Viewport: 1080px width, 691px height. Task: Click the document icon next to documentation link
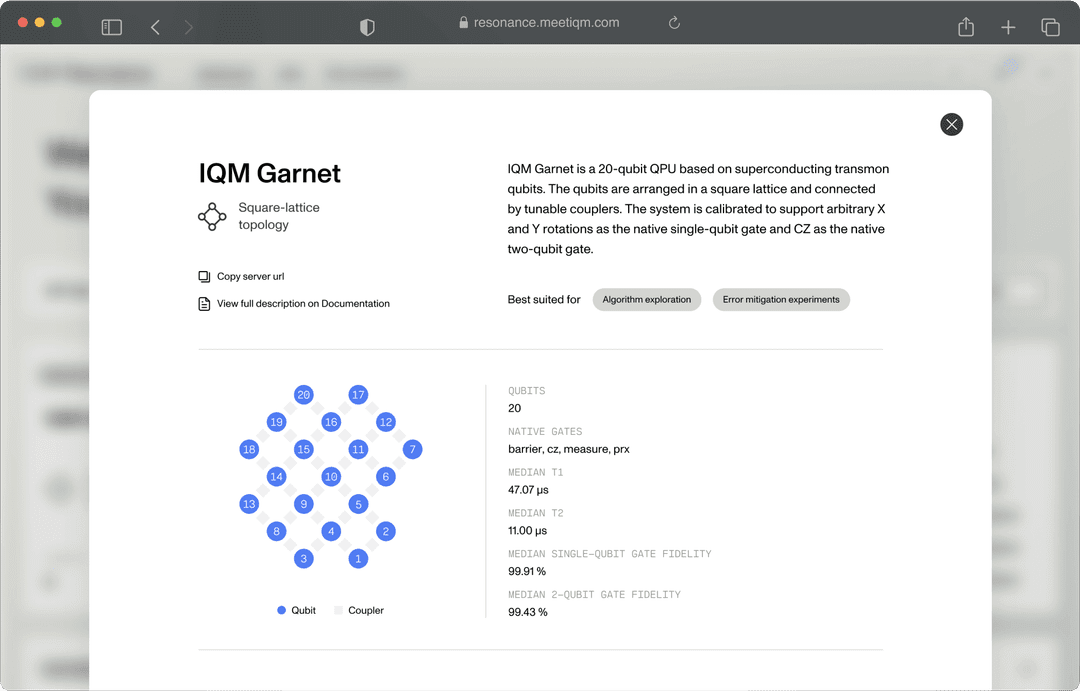click(204, 302)
